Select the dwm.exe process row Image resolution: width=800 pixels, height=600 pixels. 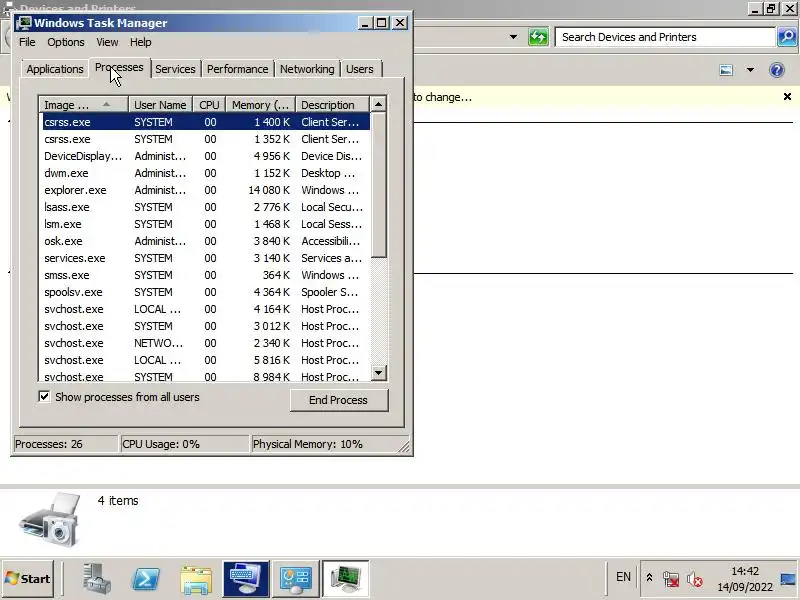click(206, 173)
